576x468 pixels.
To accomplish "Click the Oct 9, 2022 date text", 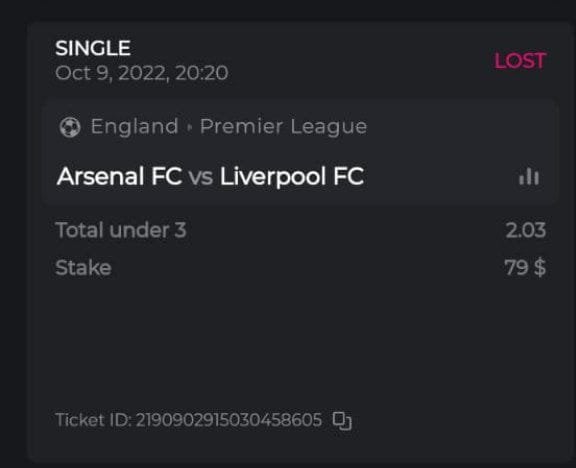I will click(111, 73).
